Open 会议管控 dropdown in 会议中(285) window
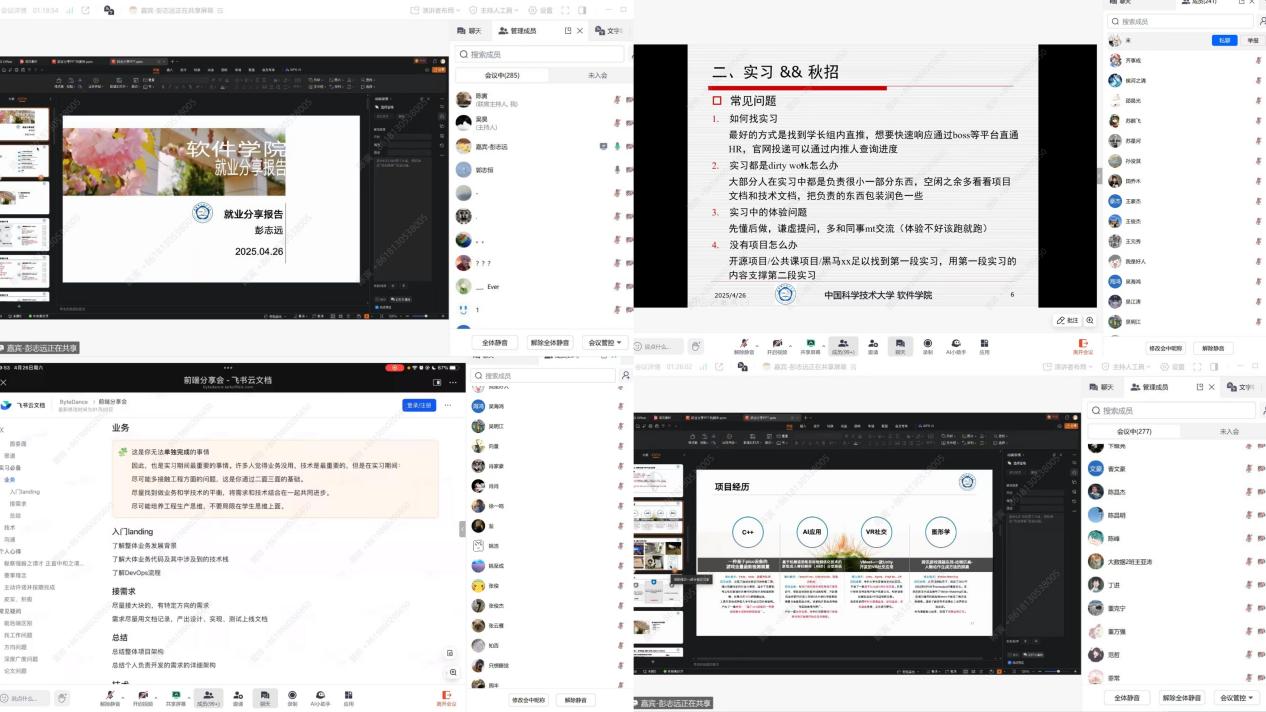Screen dimensions: 1266x712 click(x=606, y=342)
